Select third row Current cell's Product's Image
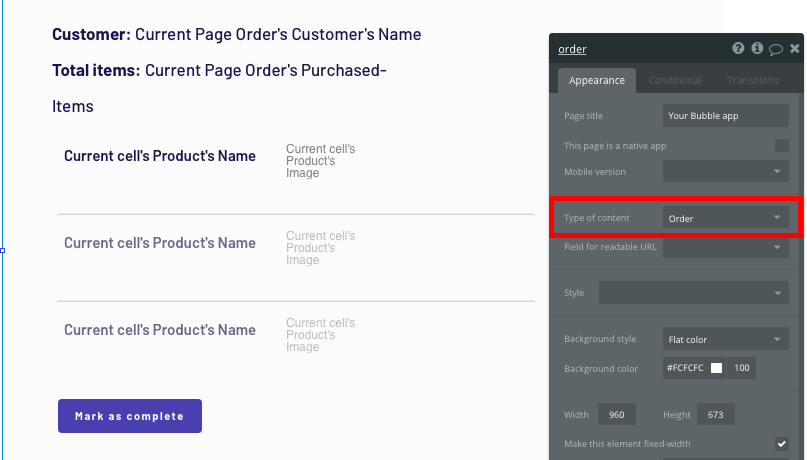Image resolution: width=807 pixels, height=460 pixels. 321,334
